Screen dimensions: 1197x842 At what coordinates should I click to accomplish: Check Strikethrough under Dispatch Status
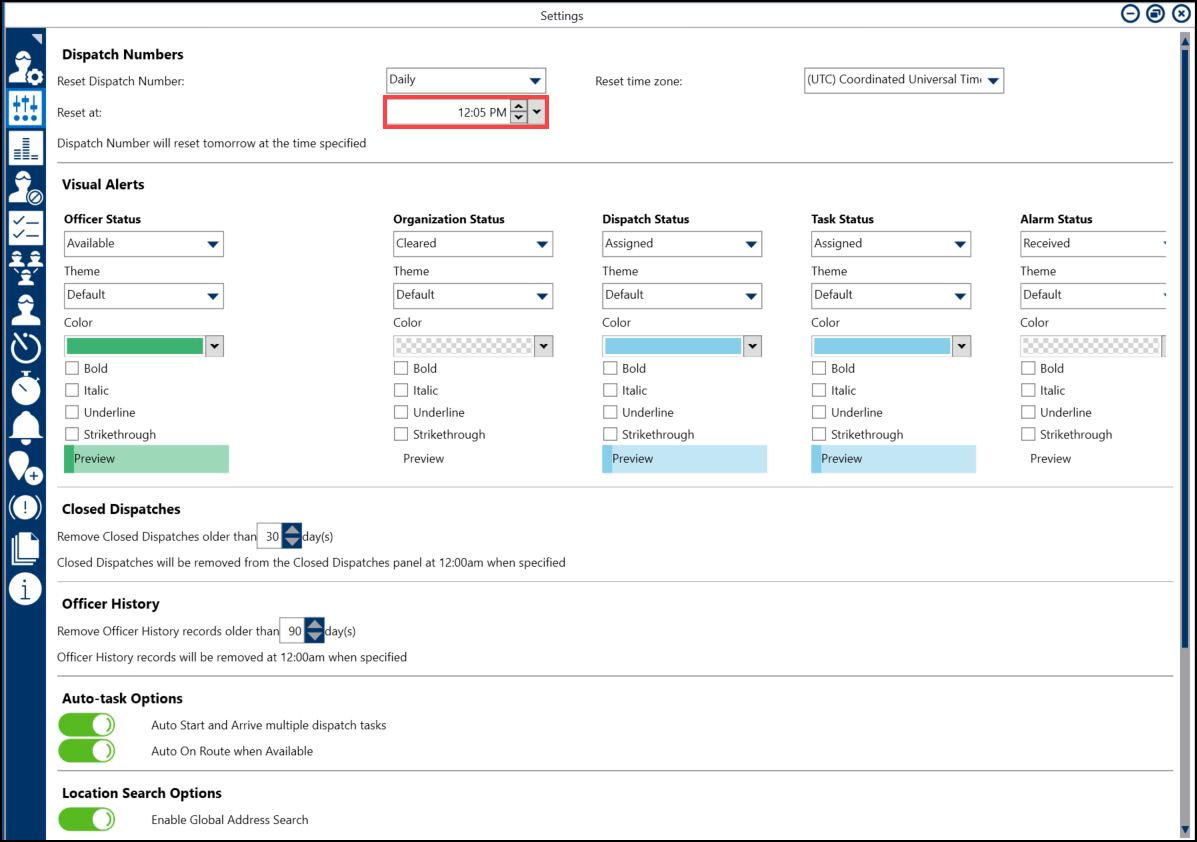[611, 434]
